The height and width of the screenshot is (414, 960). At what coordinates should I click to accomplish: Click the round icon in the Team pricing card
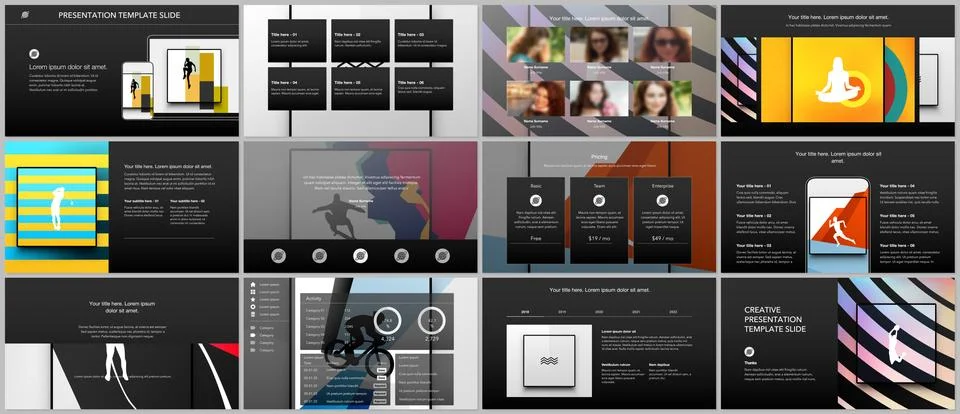point(599,200)
